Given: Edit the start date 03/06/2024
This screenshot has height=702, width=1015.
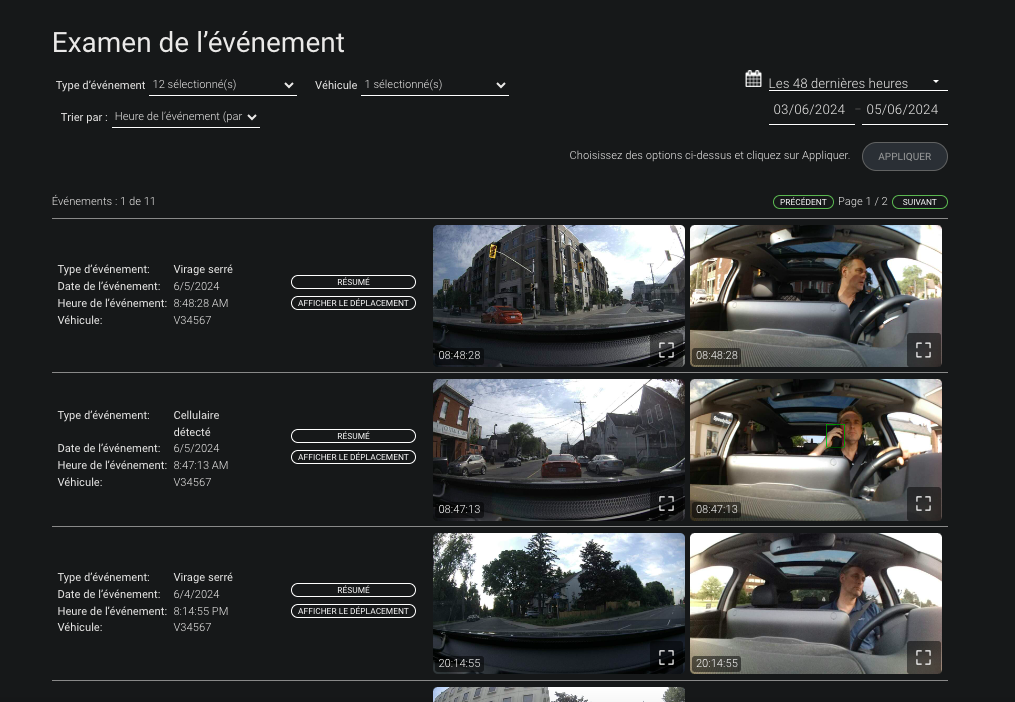Looking at the screenshot, I should point(811,110).
